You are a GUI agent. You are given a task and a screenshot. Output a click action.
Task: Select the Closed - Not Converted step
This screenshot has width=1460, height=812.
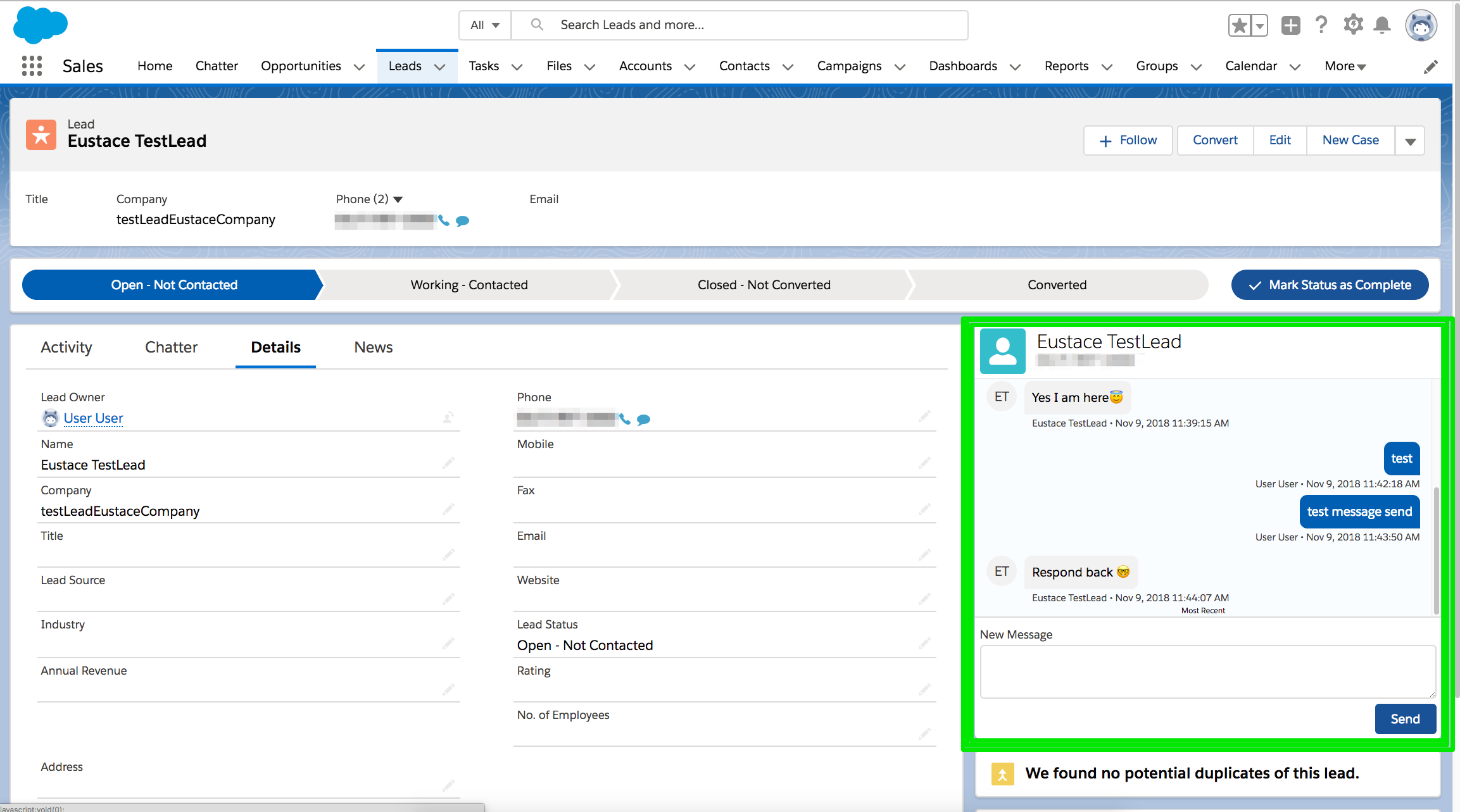[x=764, y=285]
